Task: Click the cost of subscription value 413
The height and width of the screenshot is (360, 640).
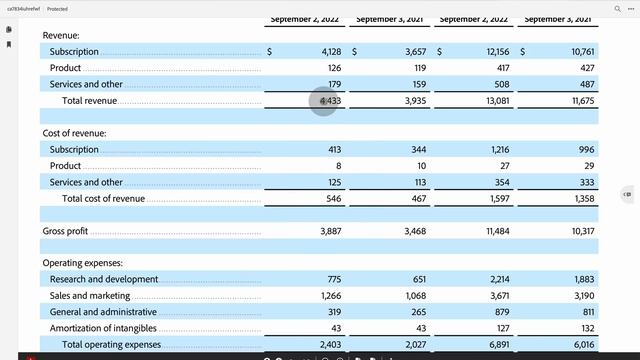Action: coord(335,150)
